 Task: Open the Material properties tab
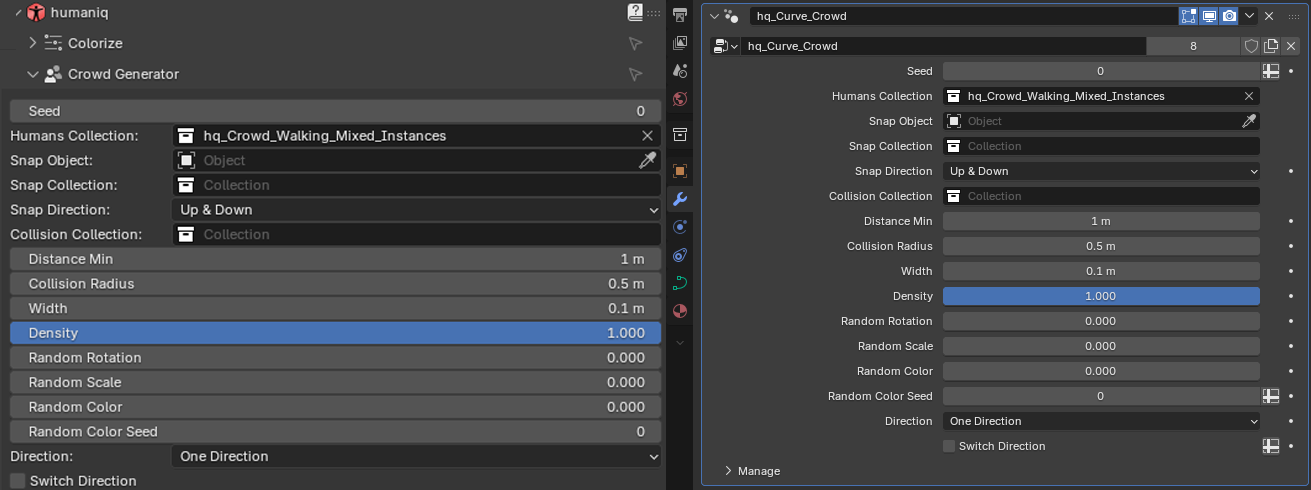(680, 311)
